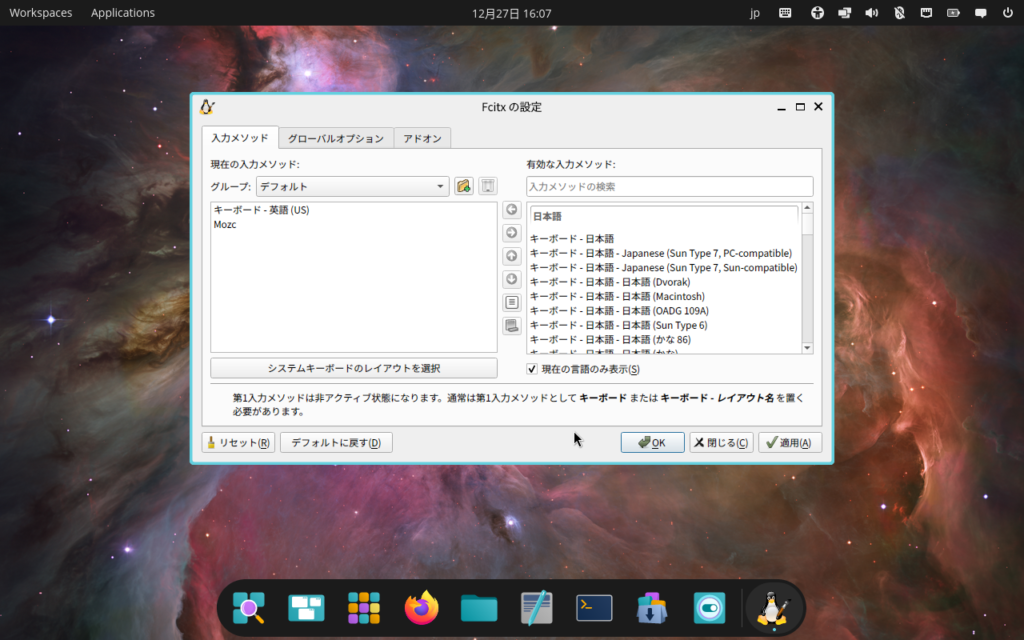This screenshot has height=640, width=1024.
Task: Click the 入力メソッドの検索 search field
Action: [x=669, y=187]
